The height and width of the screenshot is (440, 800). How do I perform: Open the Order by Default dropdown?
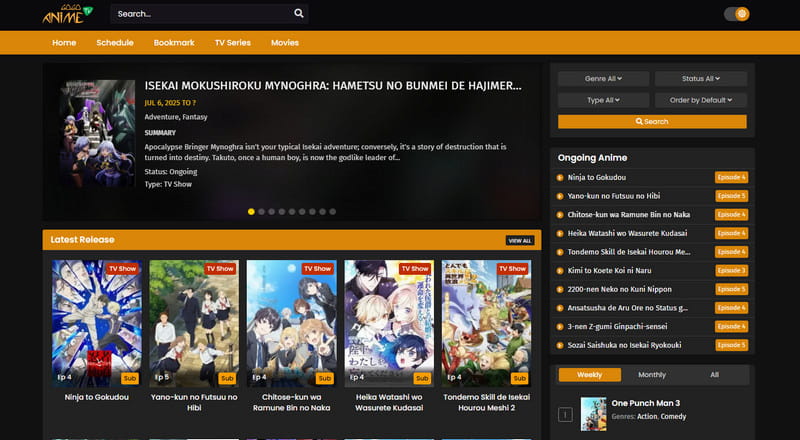(701, 100)
